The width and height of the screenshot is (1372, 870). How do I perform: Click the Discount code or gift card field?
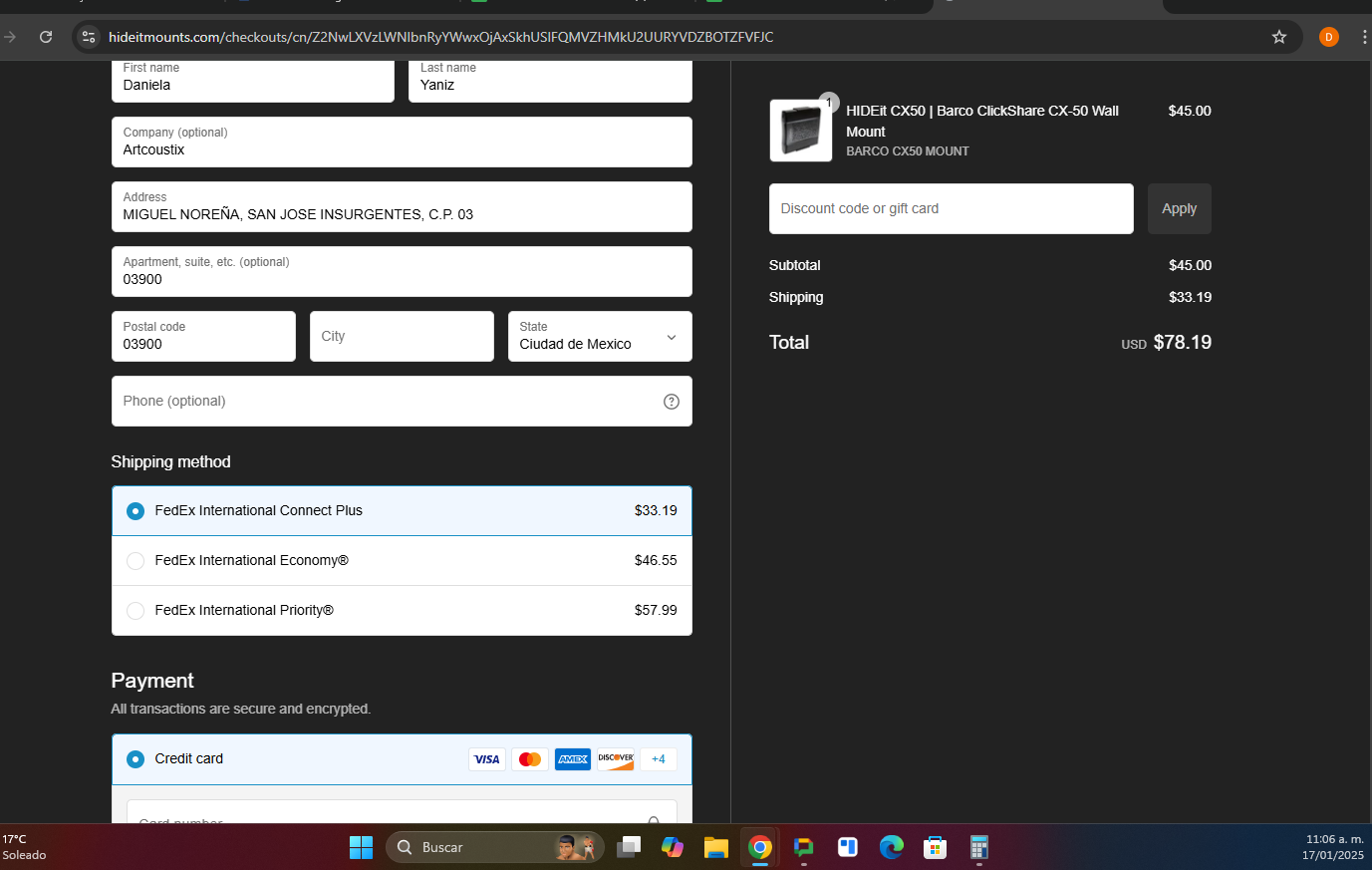952,209
